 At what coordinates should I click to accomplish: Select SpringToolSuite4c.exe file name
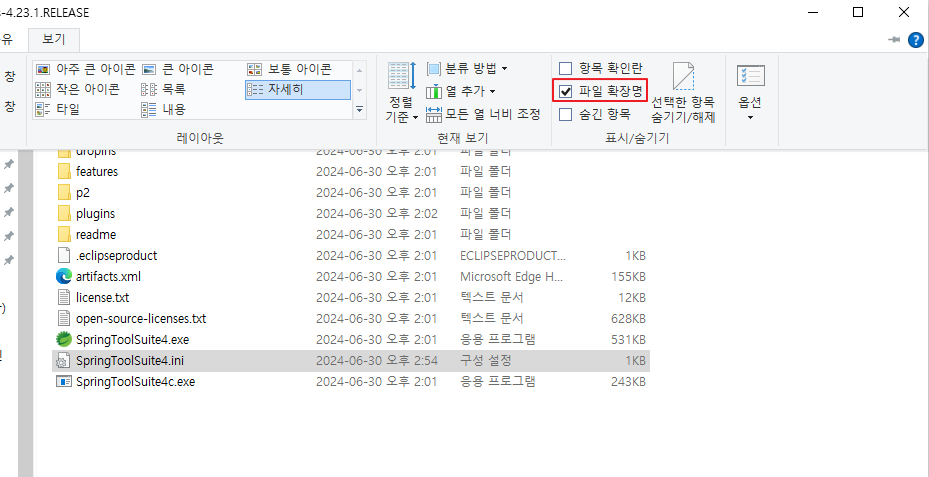[x=136, y=382]
